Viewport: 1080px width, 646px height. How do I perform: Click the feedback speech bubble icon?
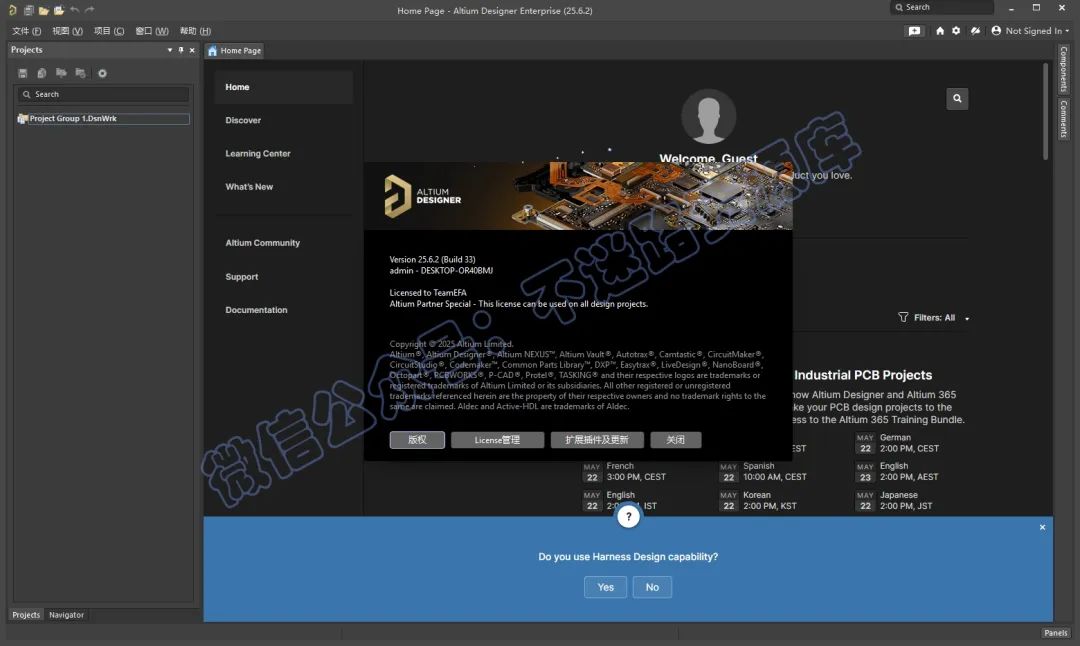[914, 31]
